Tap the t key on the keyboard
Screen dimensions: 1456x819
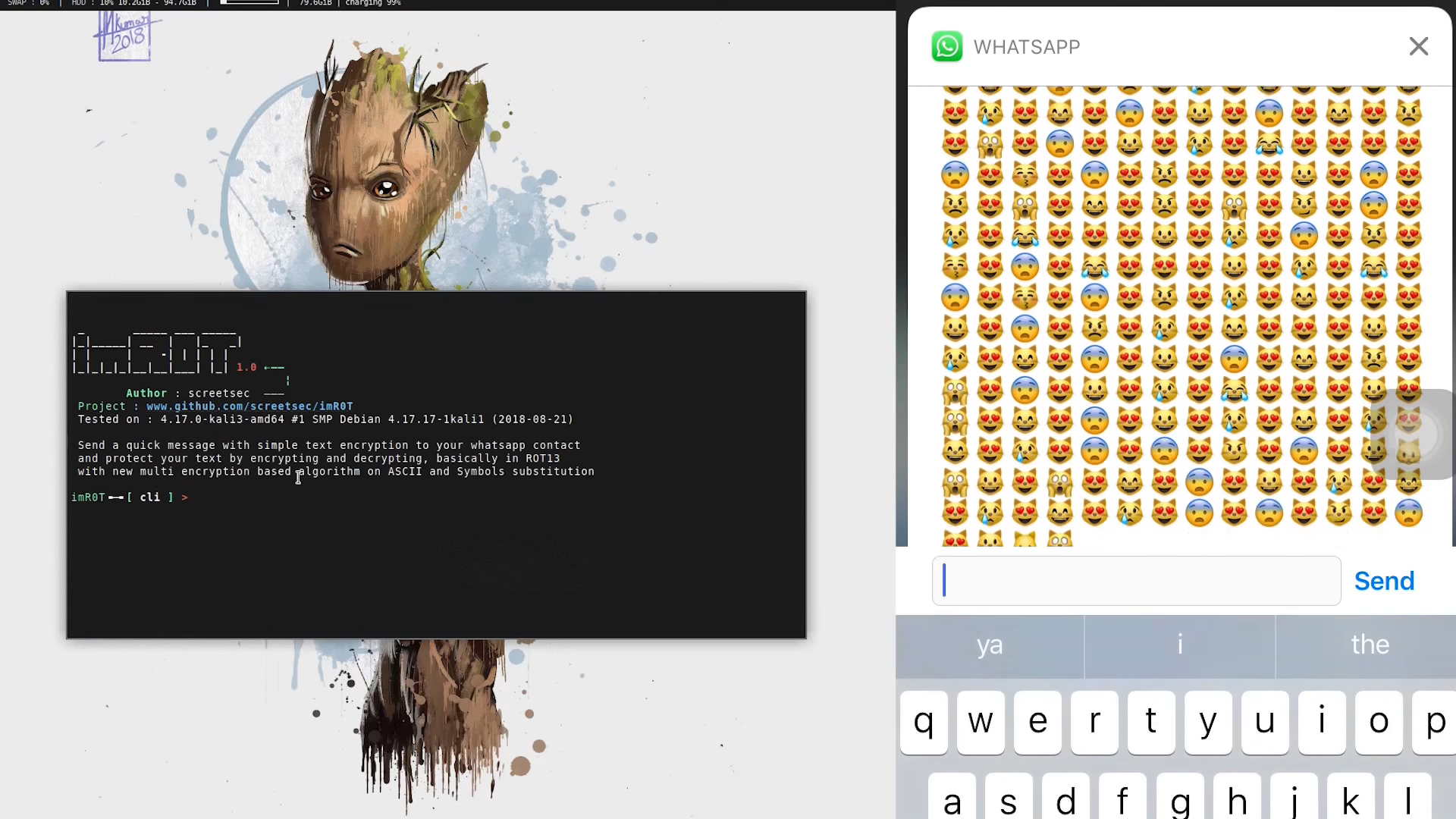[x=1151, y=722]
